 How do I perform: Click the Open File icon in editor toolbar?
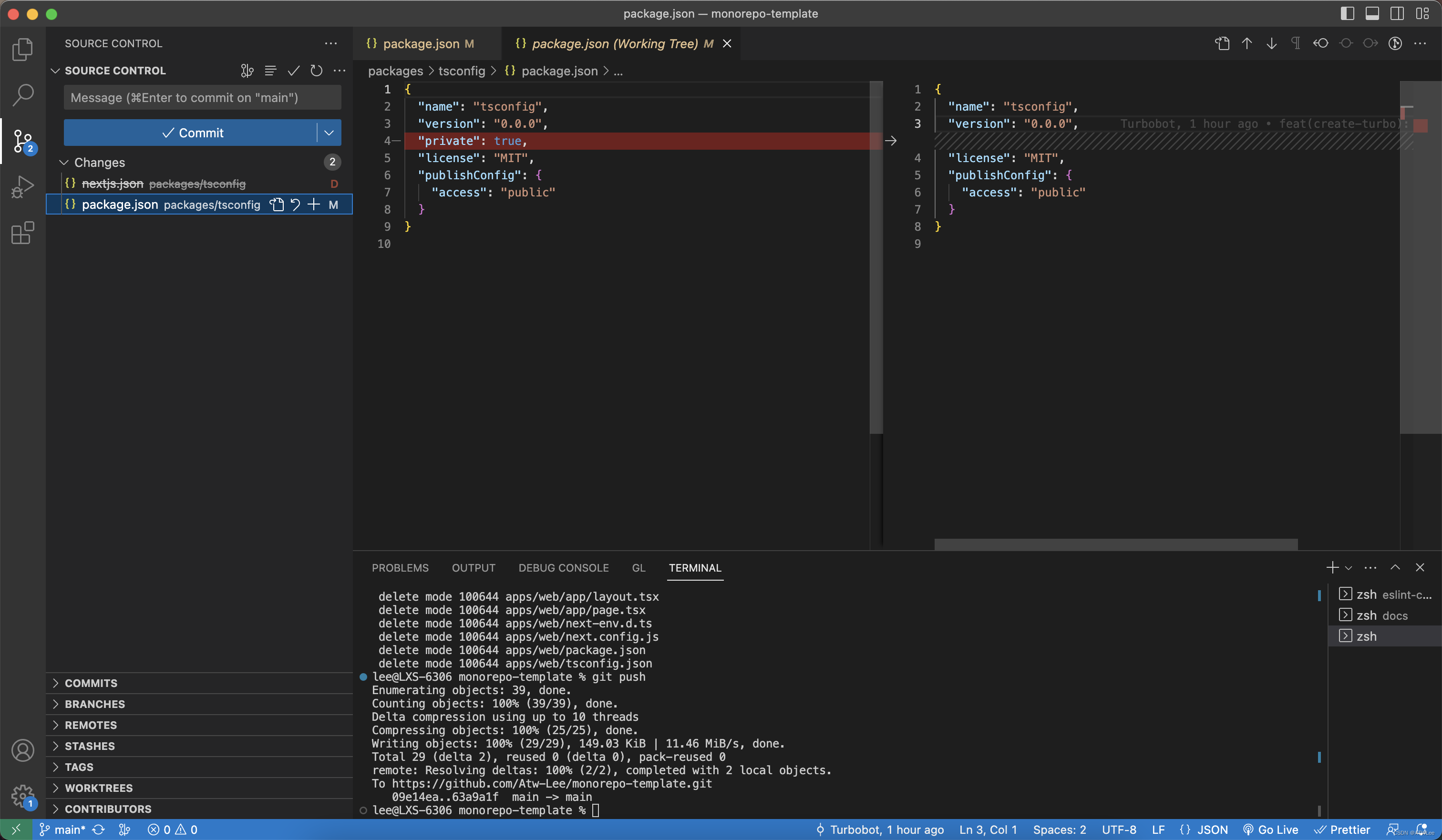1222,43
